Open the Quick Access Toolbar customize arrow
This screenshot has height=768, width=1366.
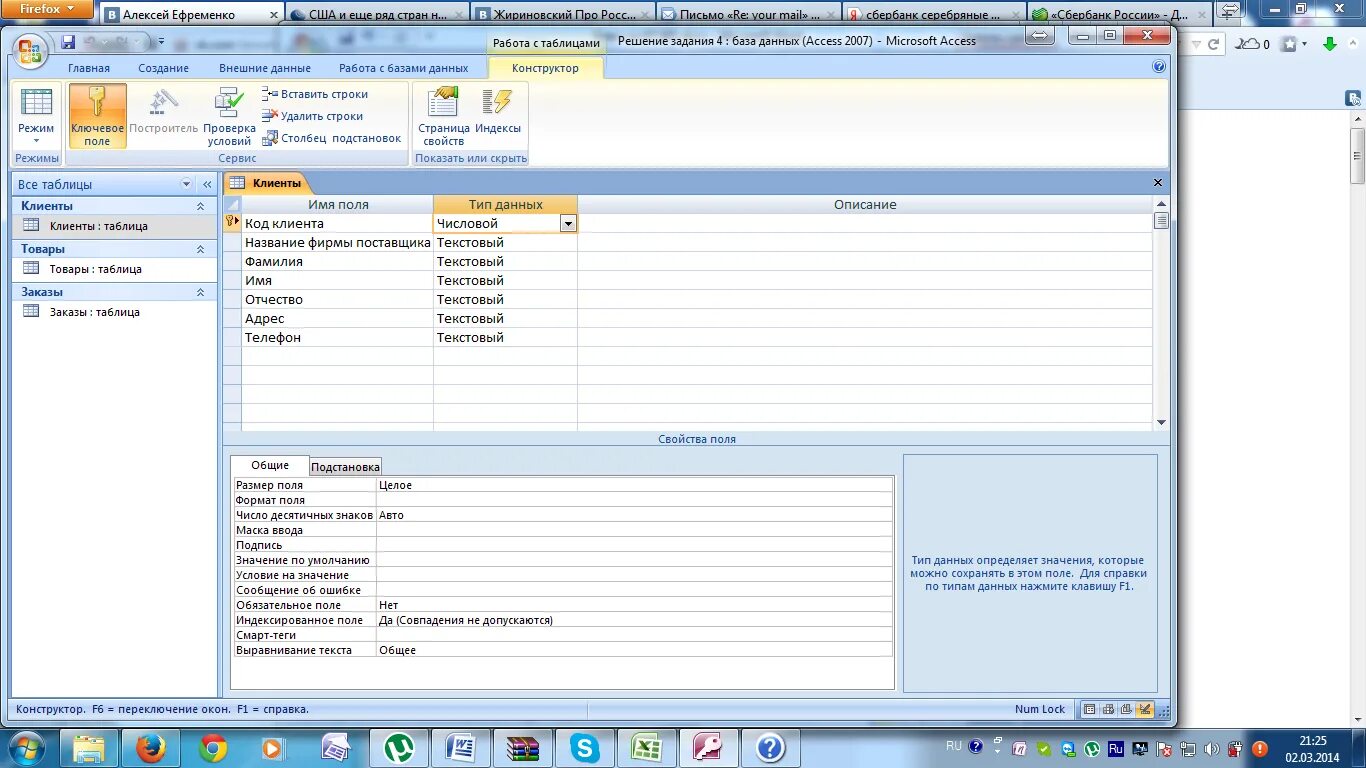click(x=161, y=43)
